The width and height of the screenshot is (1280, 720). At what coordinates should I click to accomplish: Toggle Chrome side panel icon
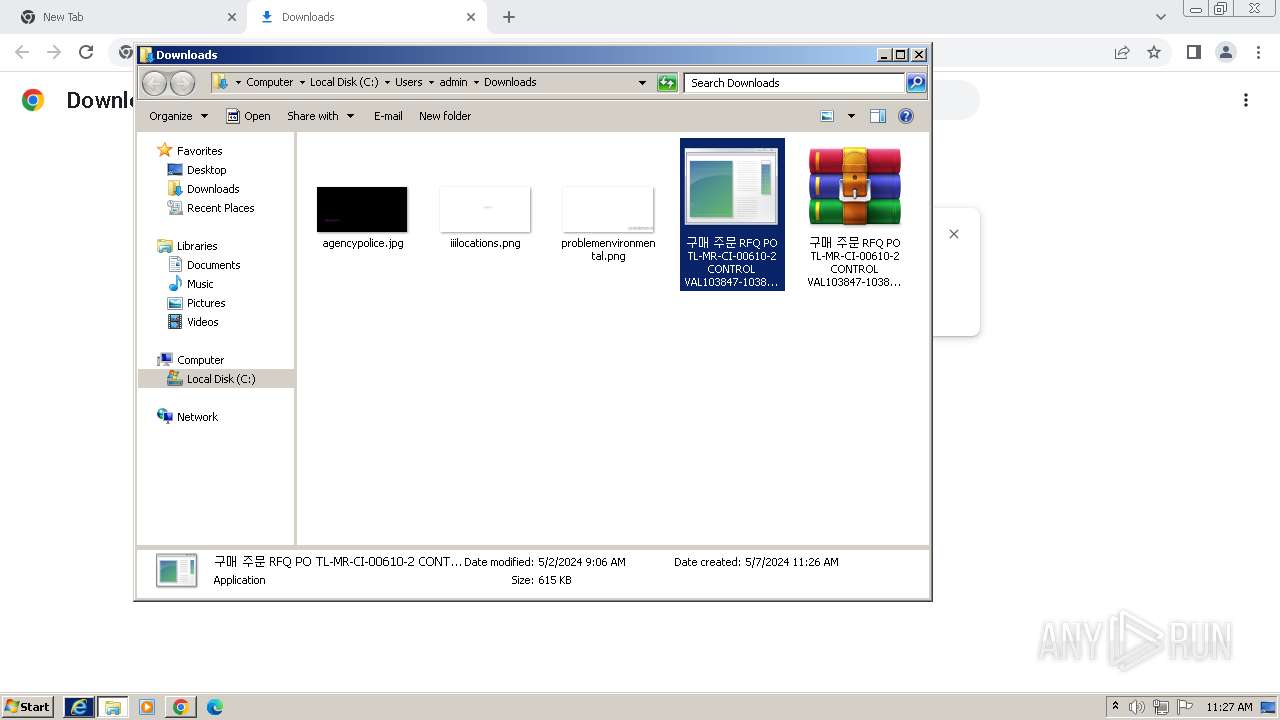click(1193, 52)
